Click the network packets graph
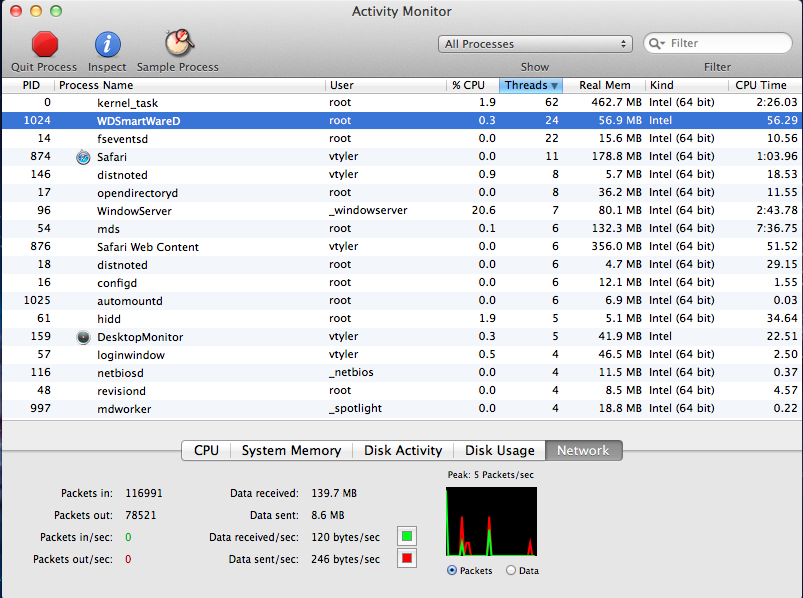The image size is (803, 598). pos(492,521)
